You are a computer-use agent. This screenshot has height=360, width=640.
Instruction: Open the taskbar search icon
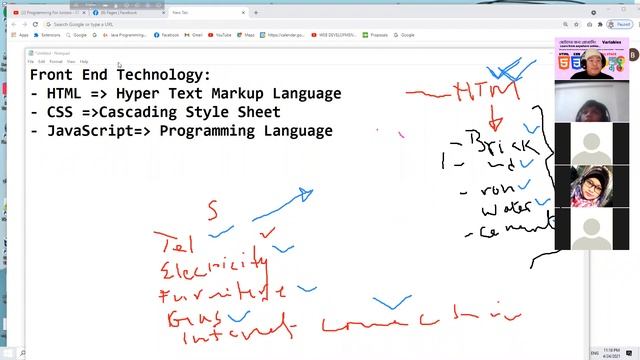point(23,353)
